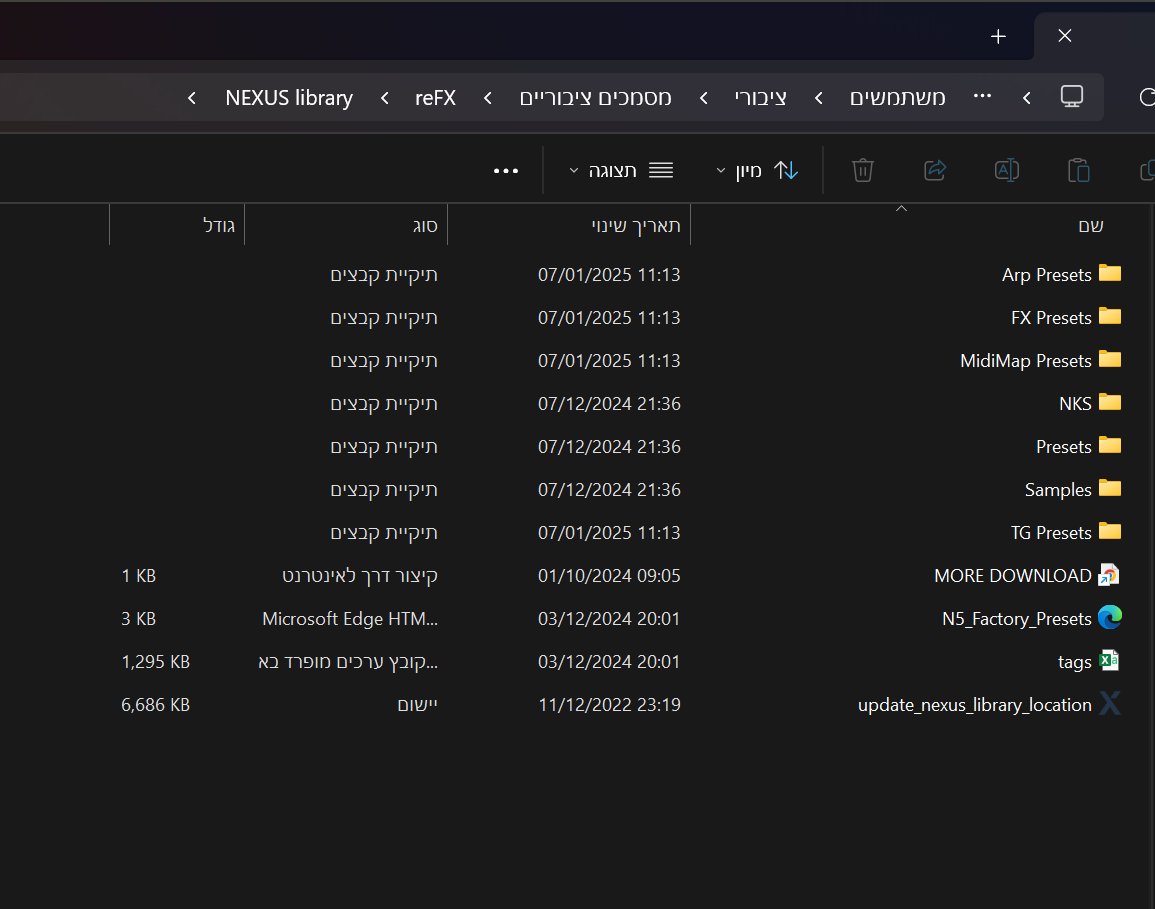Go to ציבורי breadcrumb folder

click(x=760, y=98)
